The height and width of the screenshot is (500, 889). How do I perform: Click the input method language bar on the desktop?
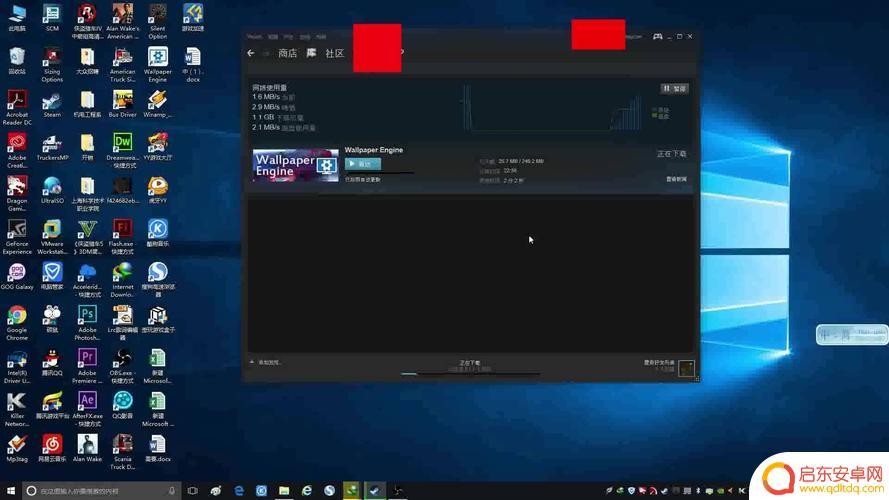(852, 334)
